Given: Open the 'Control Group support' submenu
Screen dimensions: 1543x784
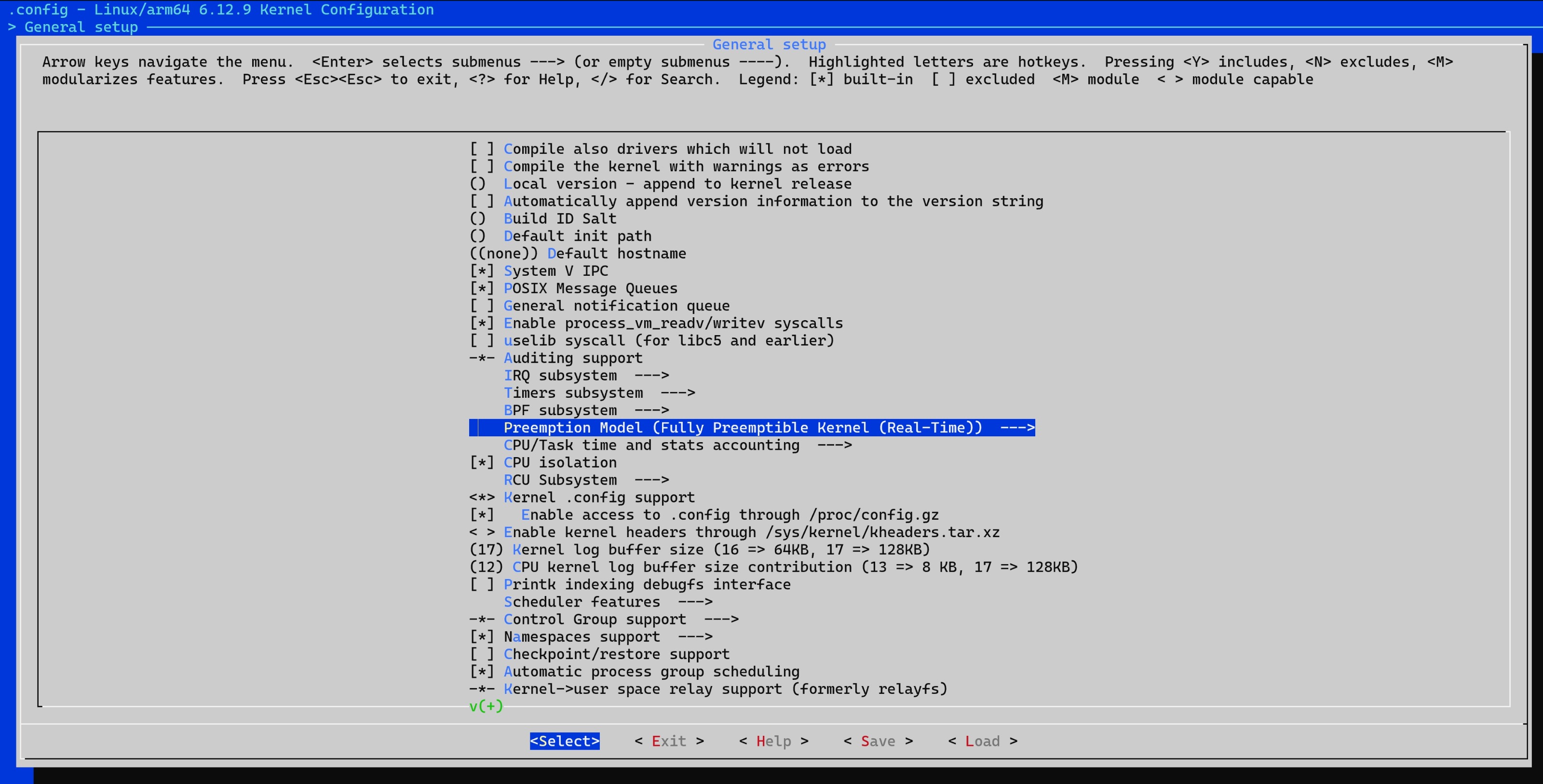Looking at the screenshot, I should click(x=604, y=619).
